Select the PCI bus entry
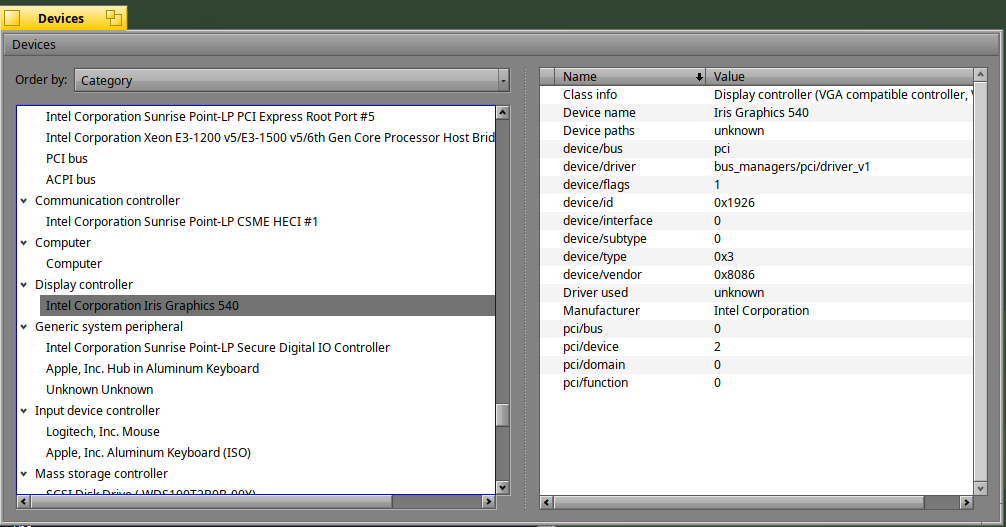Screen dimensions: 1006x527 click(x=67, y=159)
